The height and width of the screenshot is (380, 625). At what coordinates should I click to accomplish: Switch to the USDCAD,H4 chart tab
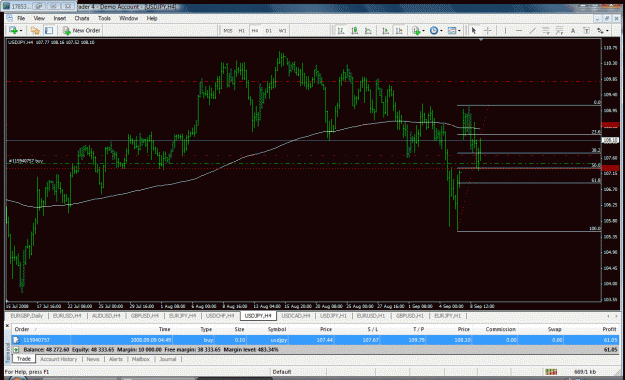click(x=296, y=316)
